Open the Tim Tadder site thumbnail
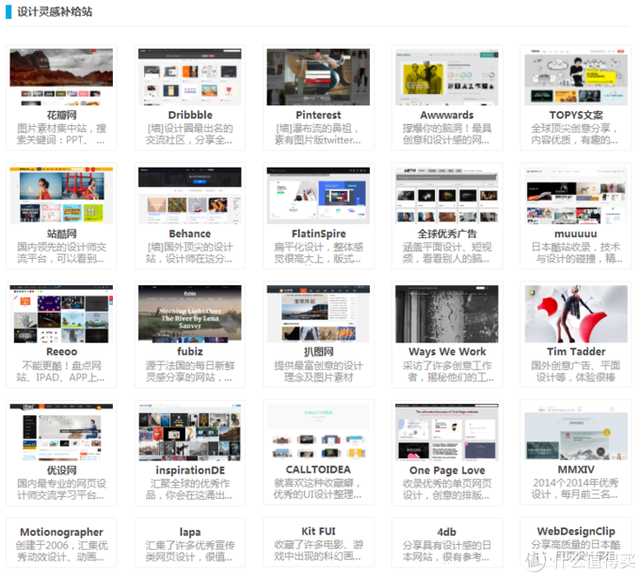 (x=576, y=314)
